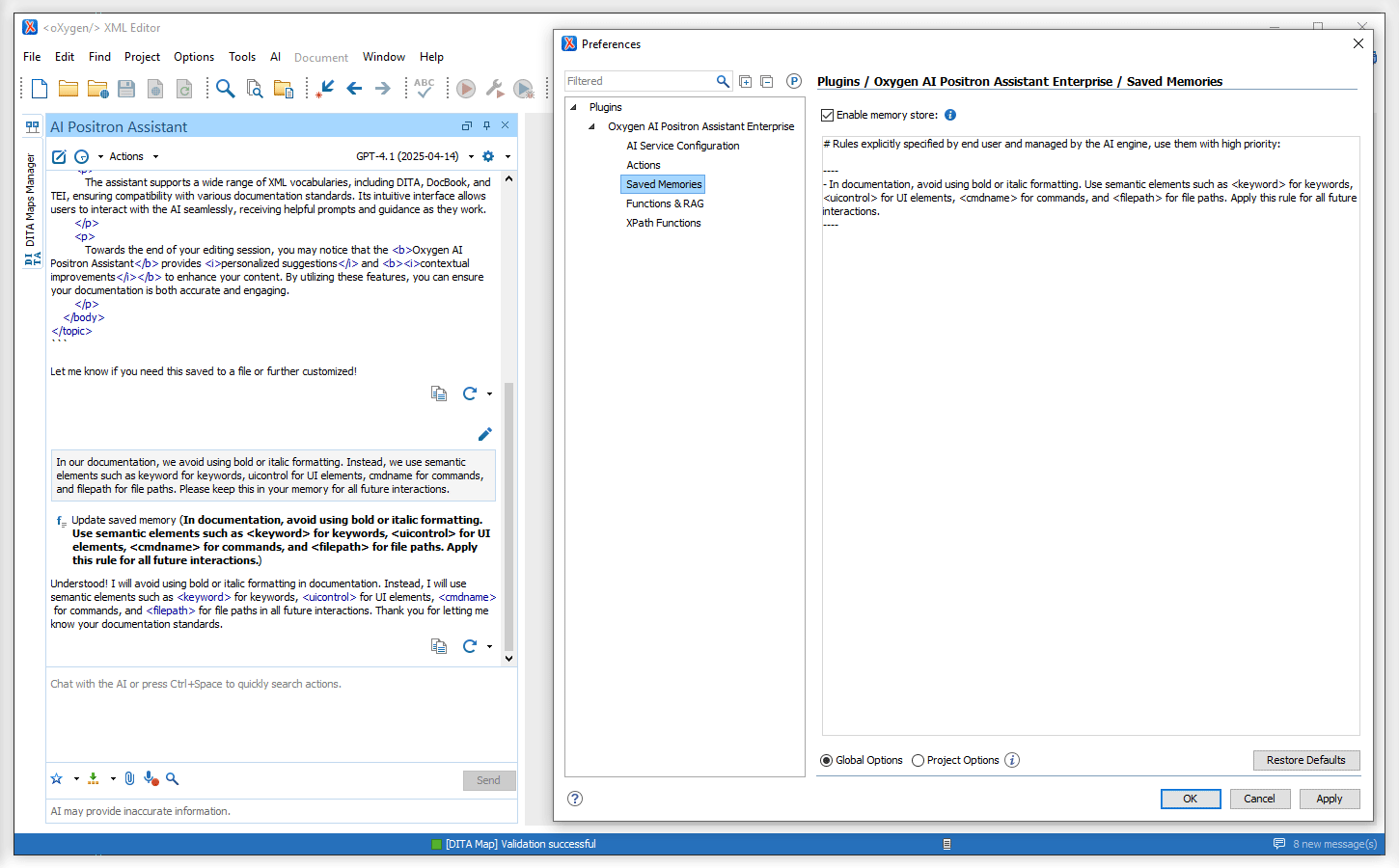Click the P project-level options icon
The height and width of the screenshot is (868, 1399).
pos(794,81)
